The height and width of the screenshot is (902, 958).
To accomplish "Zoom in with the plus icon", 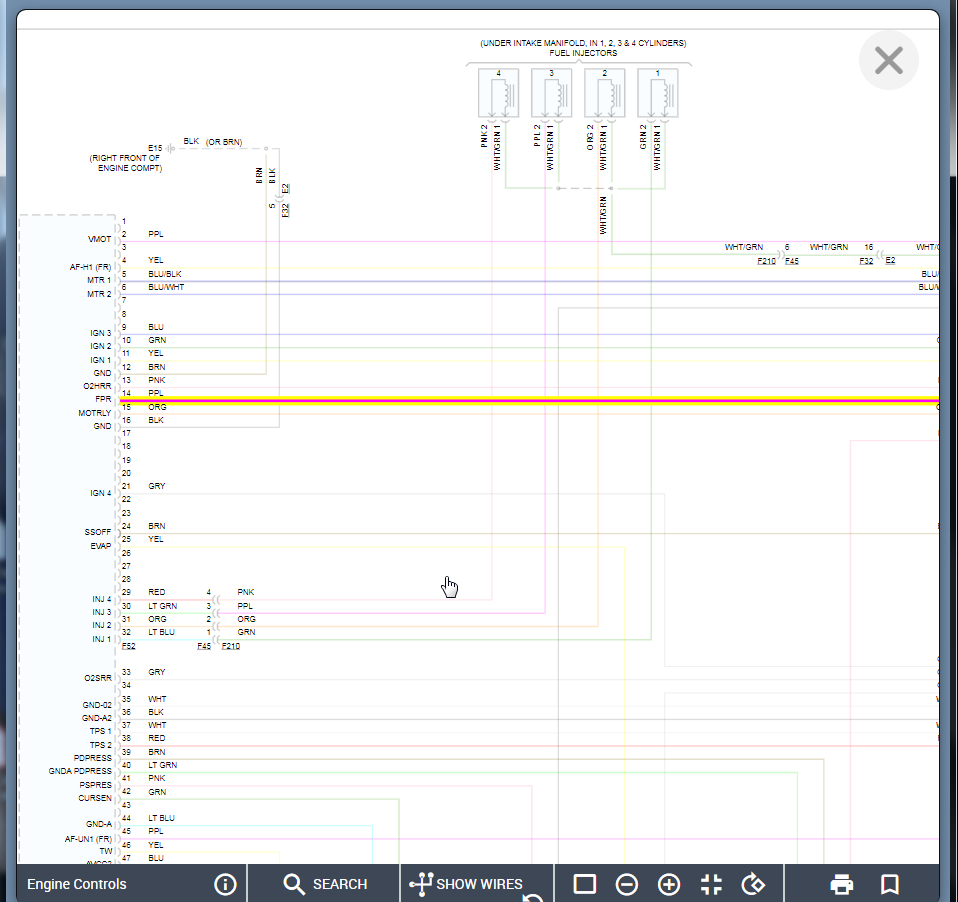I will tap(668, 884).
